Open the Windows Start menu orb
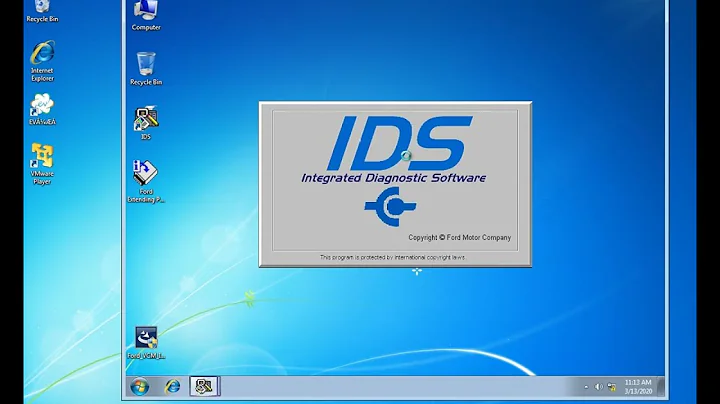Viewport: 720px width, 404px height. pos(140,387)
